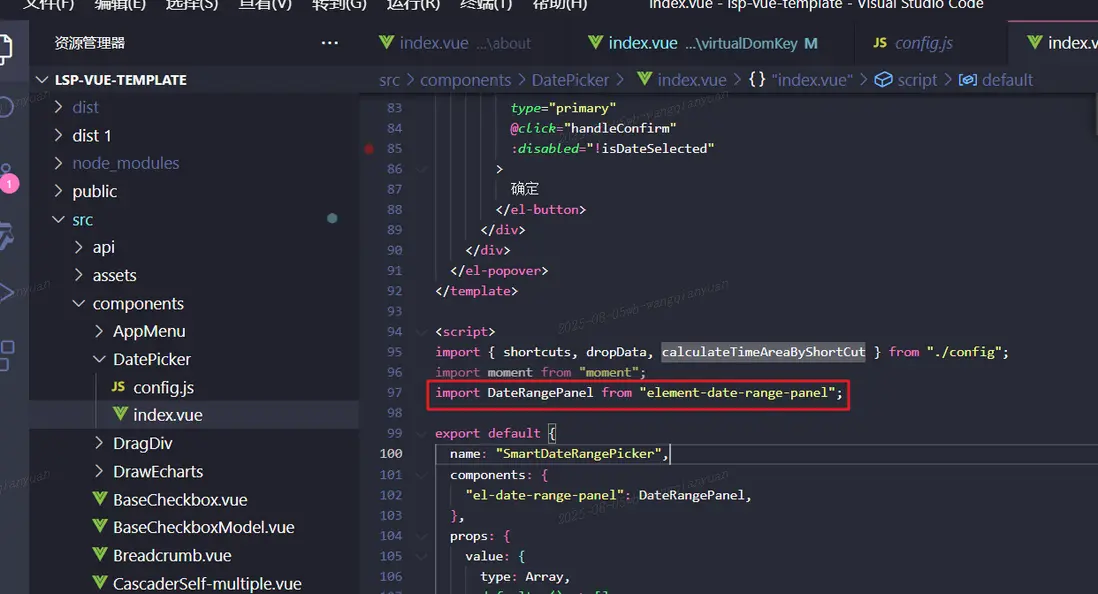Click highlighted calculateTimeAreaByShortCut identifier
The width and height of the screenshot is (1098, 594).
[763, 352]
